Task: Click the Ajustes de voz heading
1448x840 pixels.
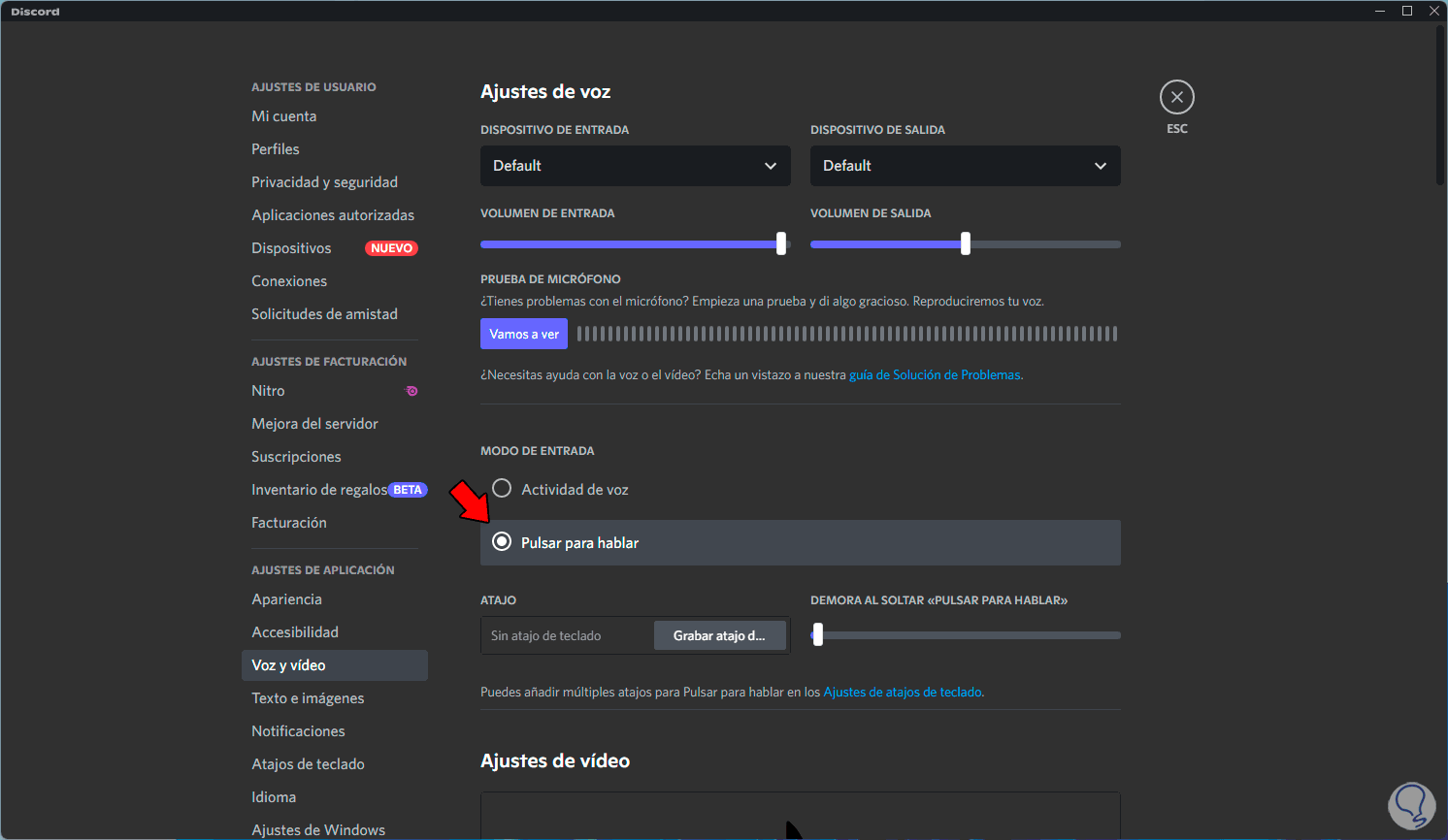Action: pyautogui.click(x=545, y=92)
